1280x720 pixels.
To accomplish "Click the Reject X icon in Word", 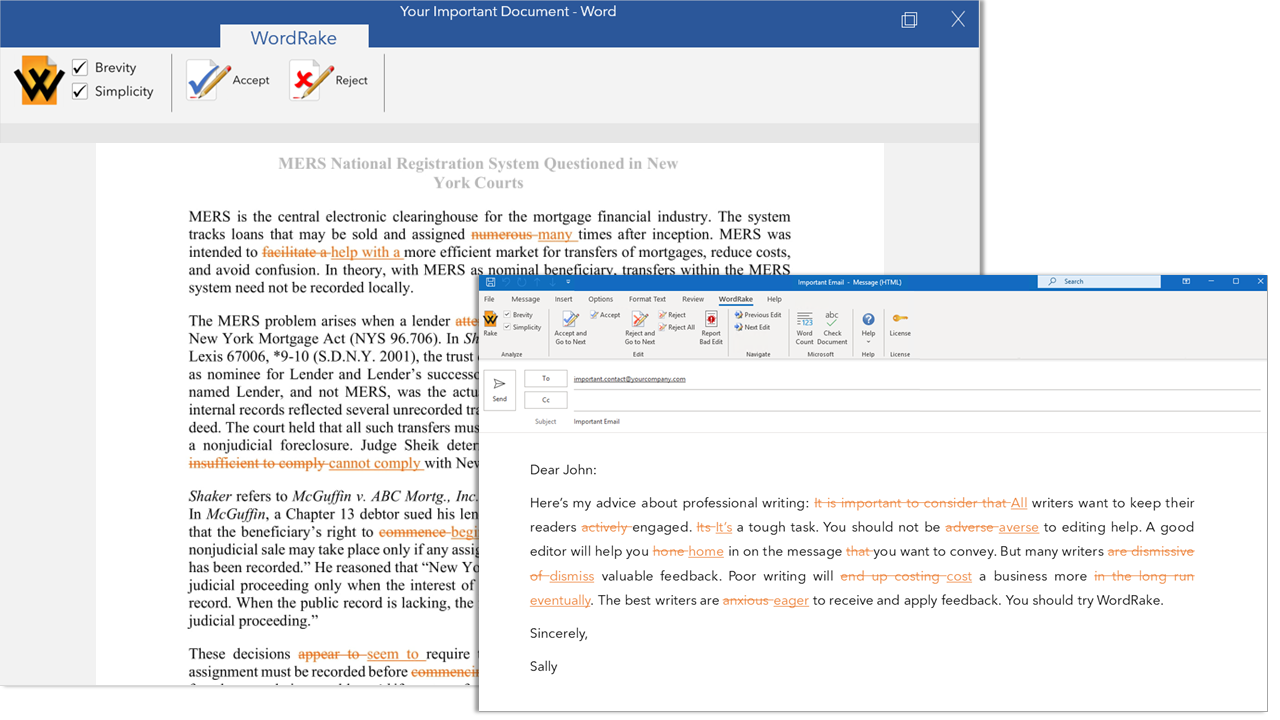I will point(310,80).
